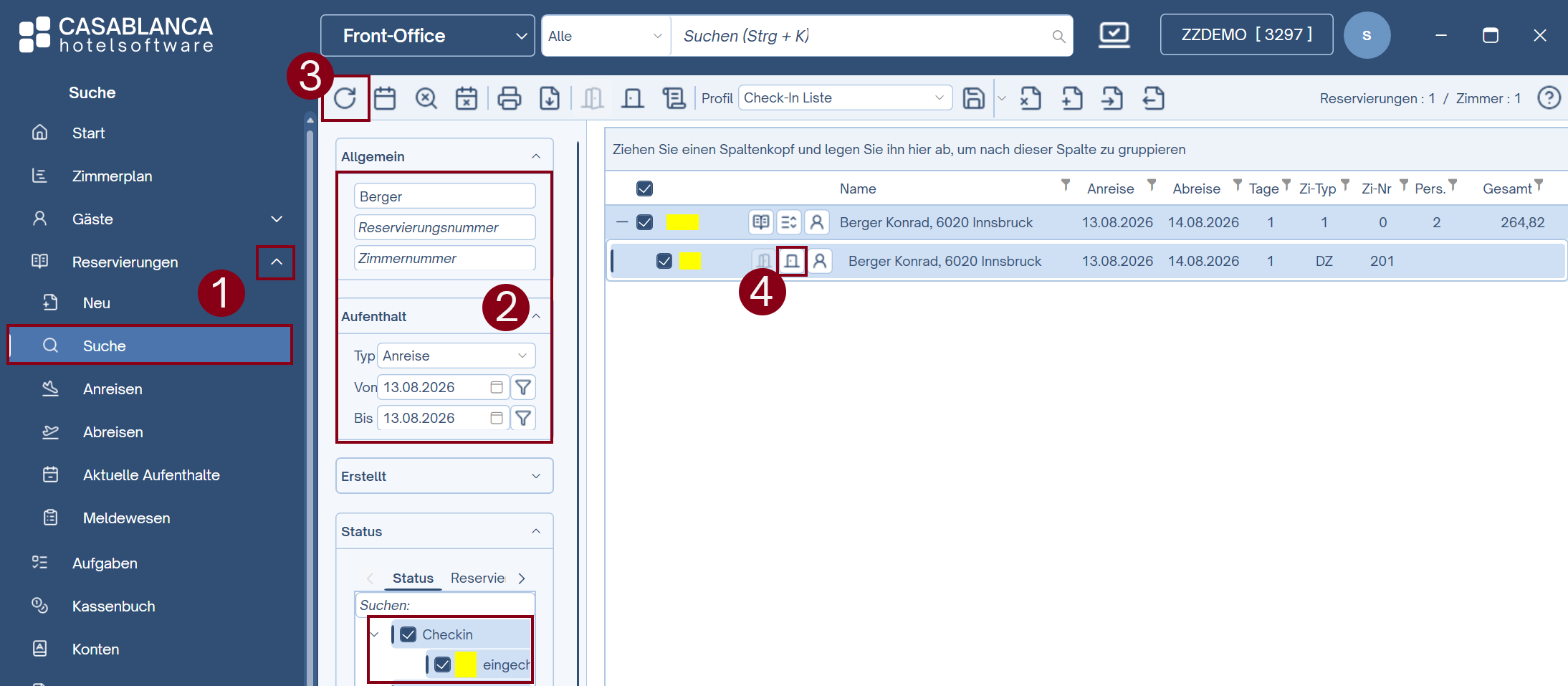Click the calendar-with-X toolbar icon
The height and width of the screenshot is (686, 1568).
[467, 98]
